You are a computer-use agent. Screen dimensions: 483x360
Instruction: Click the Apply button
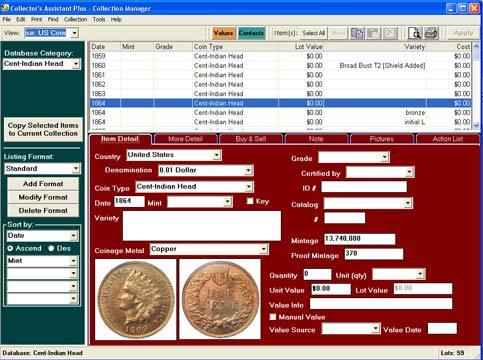point(463,33)
